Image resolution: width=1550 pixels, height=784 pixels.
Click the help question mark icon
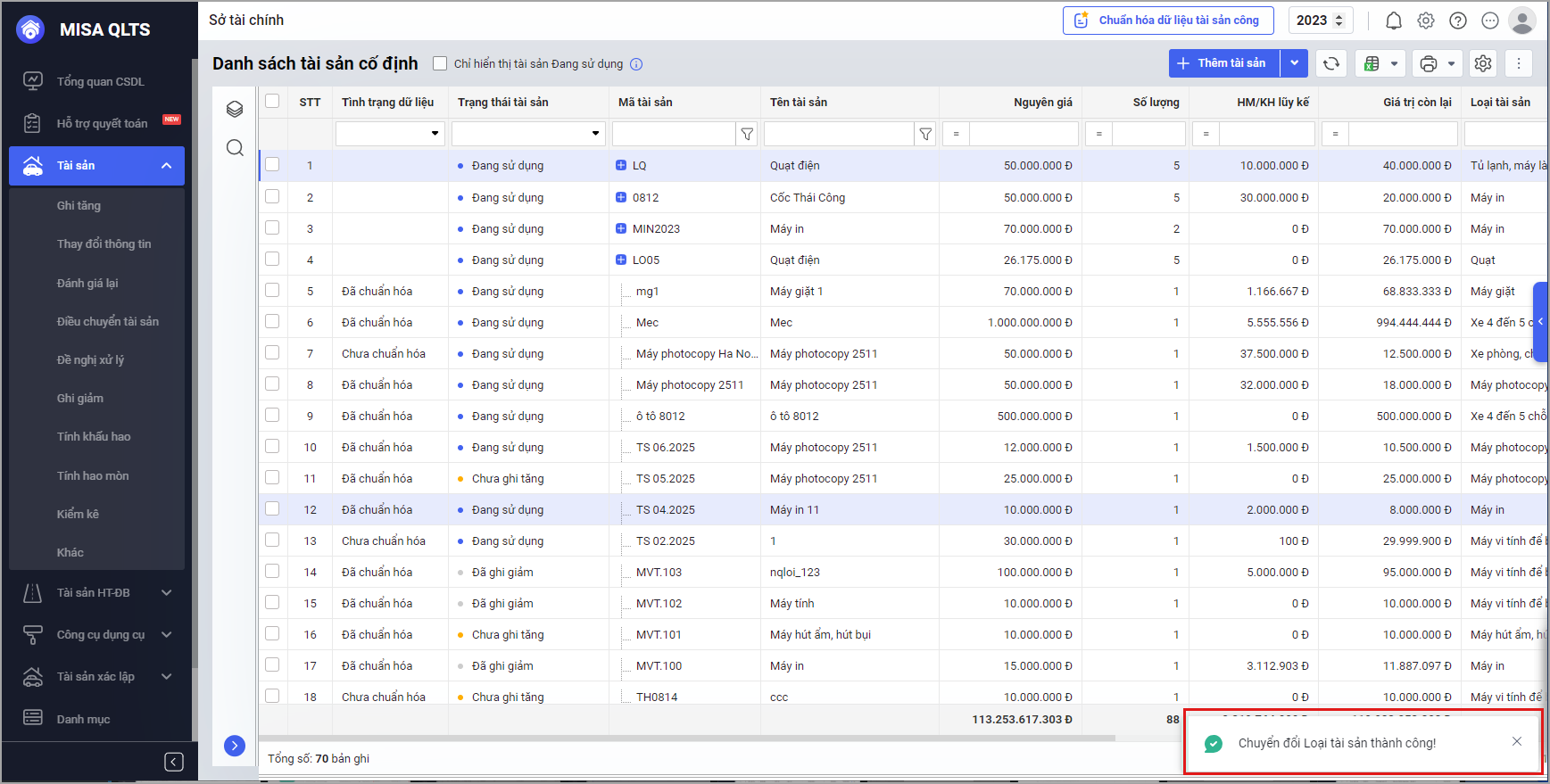coord(1458,21)
